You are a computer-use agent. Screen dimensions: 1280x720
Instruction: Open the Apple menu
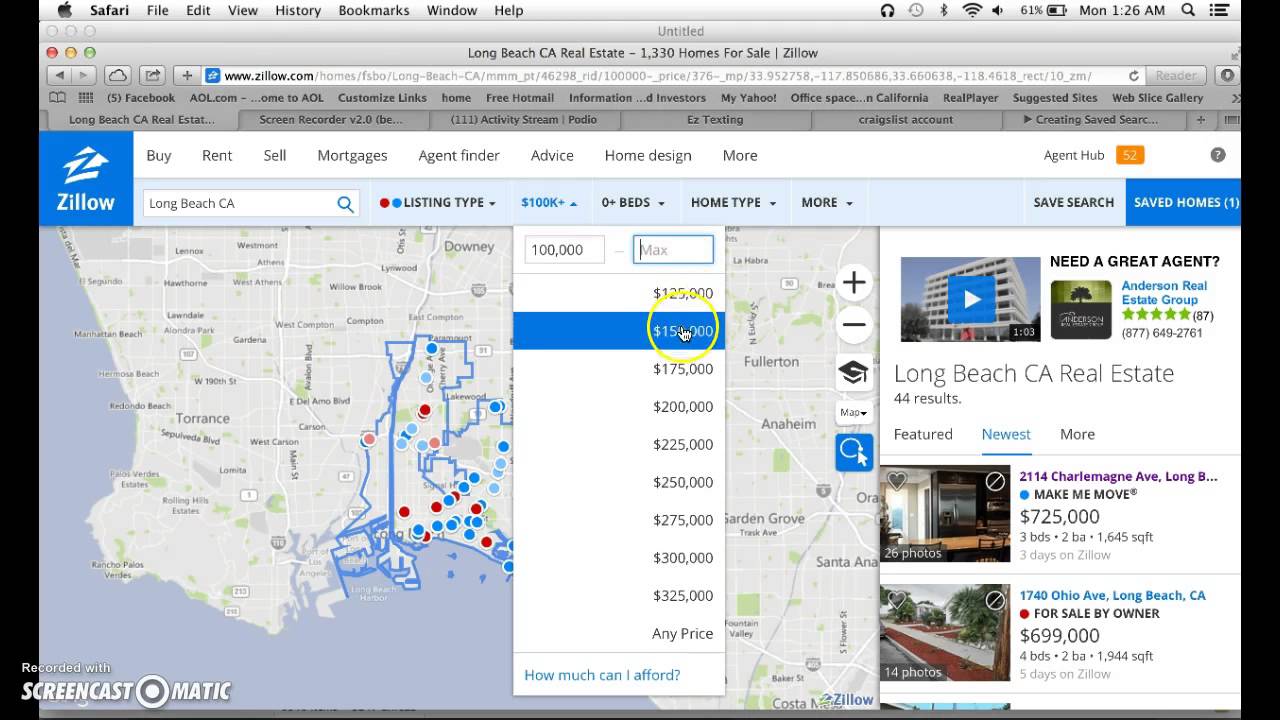point(65,10)
